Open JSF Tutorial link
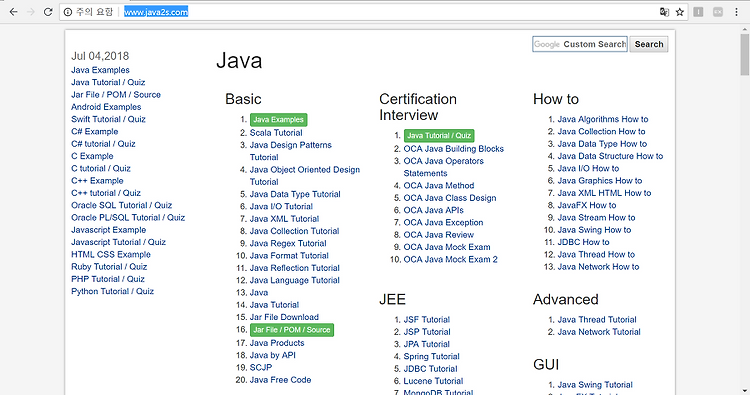This screenshot has height=395, width=750. pyautogui.click(x=427, y=320)
